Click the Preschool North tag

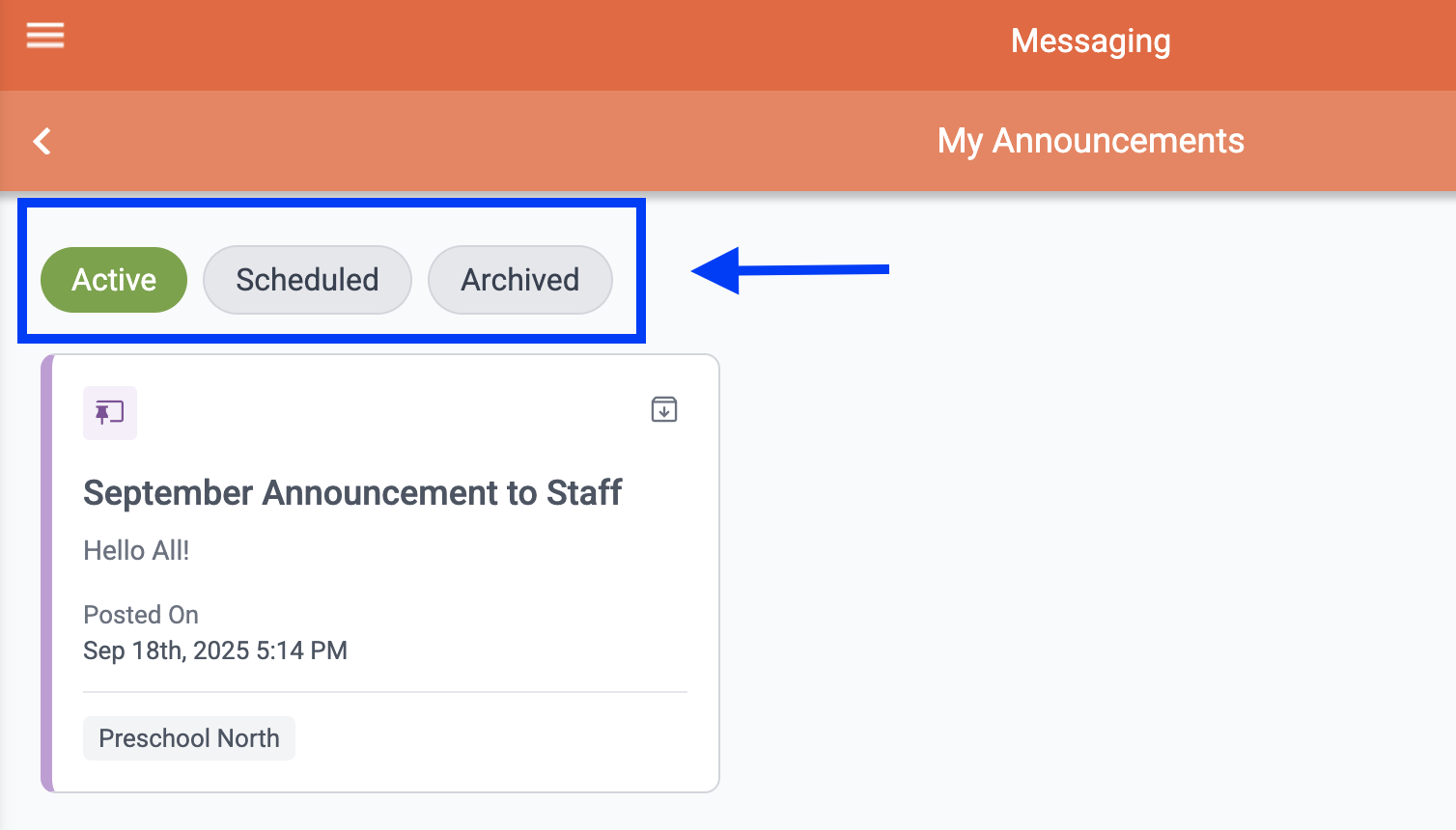coord(189,738)
